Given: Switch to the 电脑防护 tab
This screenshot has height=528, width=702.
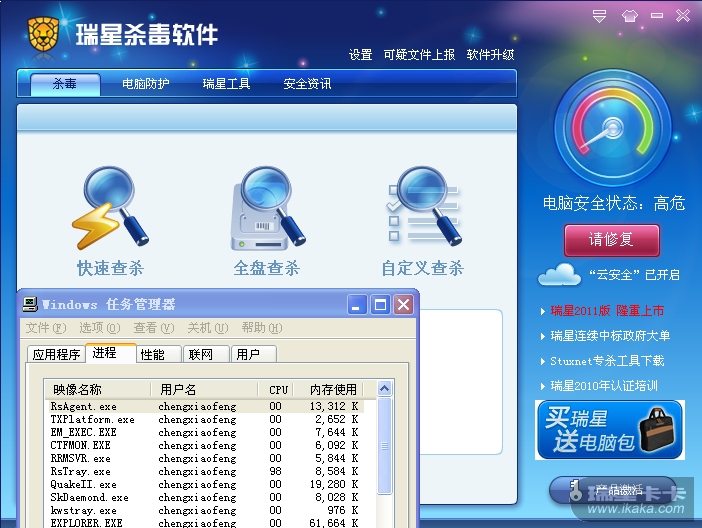Looking at the screenshot, I should 146,84.
